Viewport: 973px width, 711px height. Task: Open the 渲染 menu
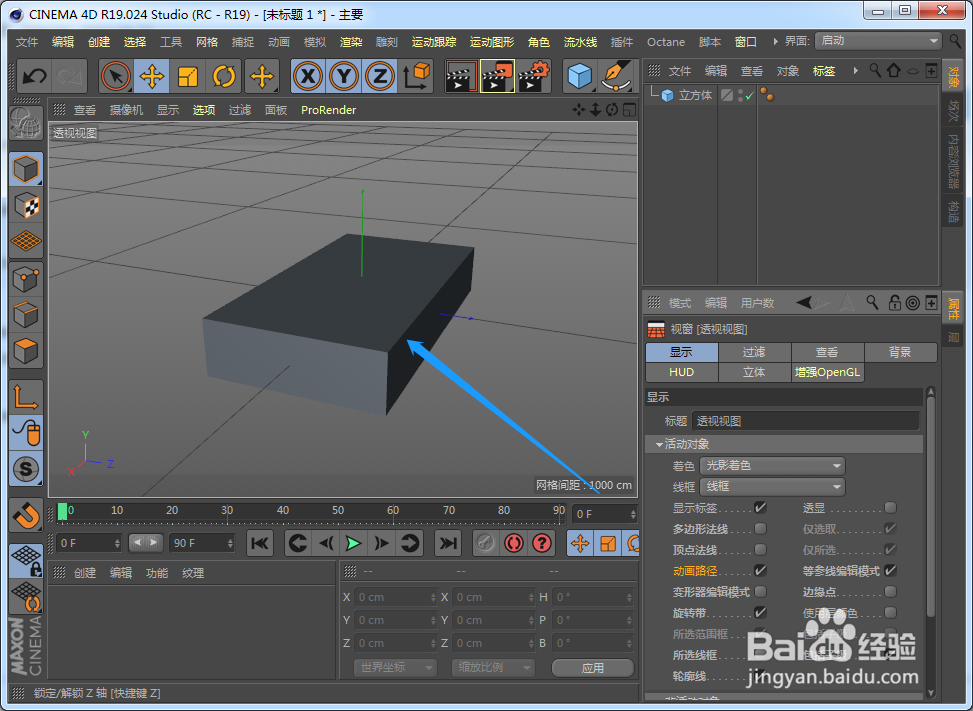click(x=351, y=42)
